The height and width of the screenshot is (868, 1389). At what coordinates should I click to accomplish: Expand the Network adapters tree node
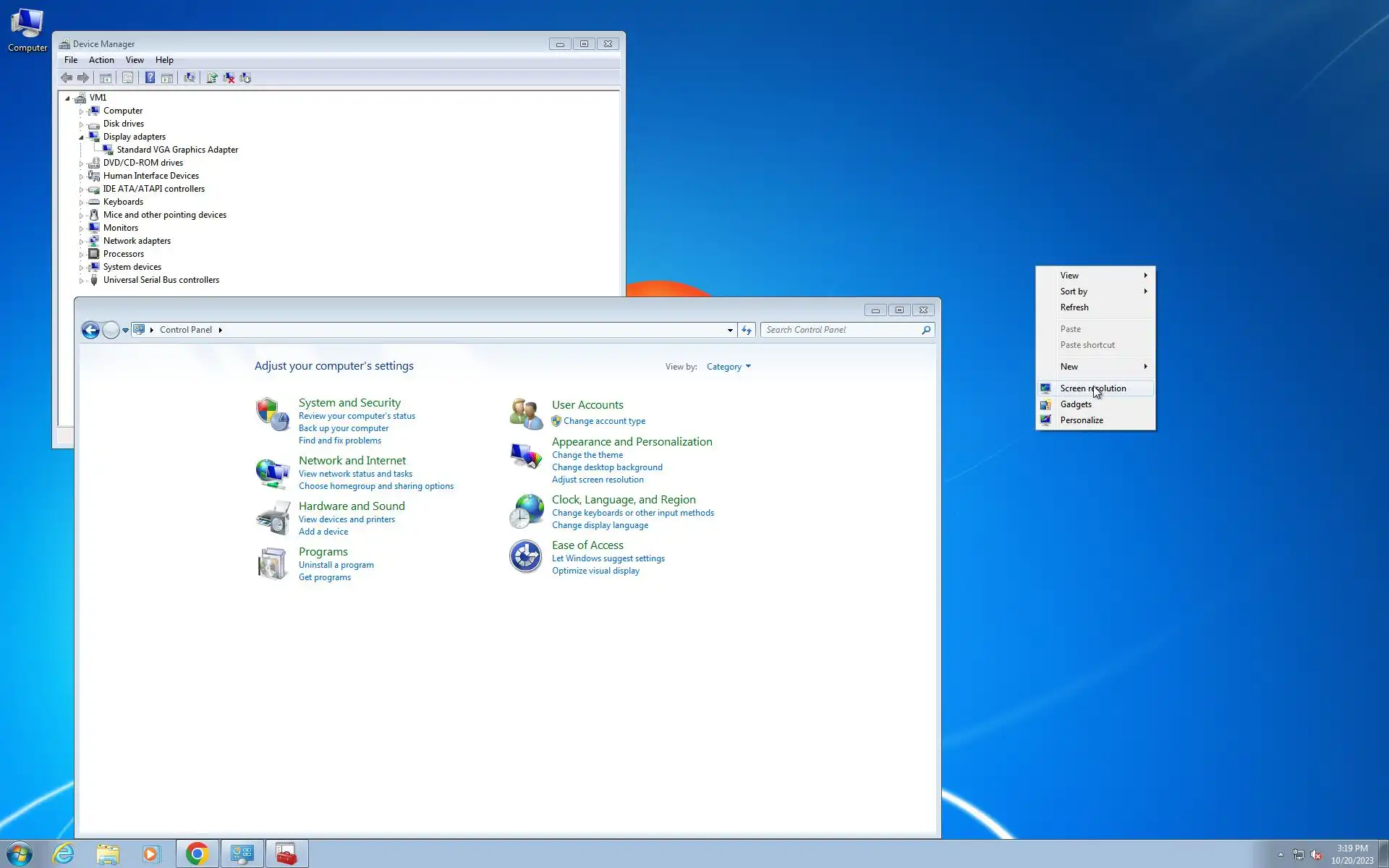(81, 242)
